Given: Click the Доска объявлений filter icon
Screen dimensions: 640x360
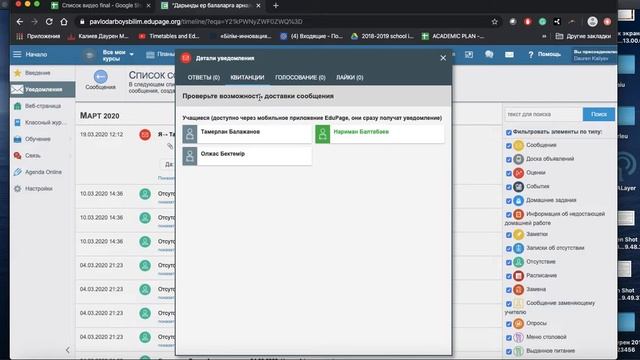Looking at the screenshot, I should point(518,159).
